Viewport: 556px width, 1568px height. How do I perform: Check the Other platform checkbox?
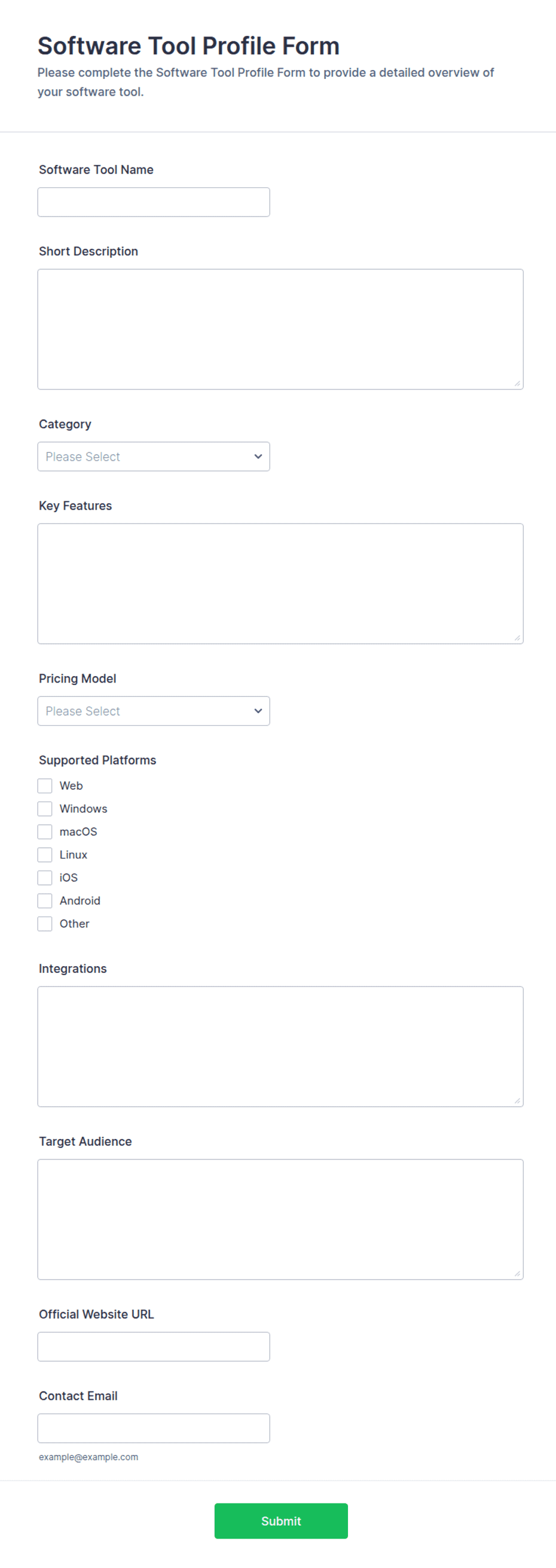pyautogui.click(x=45, y=924)
